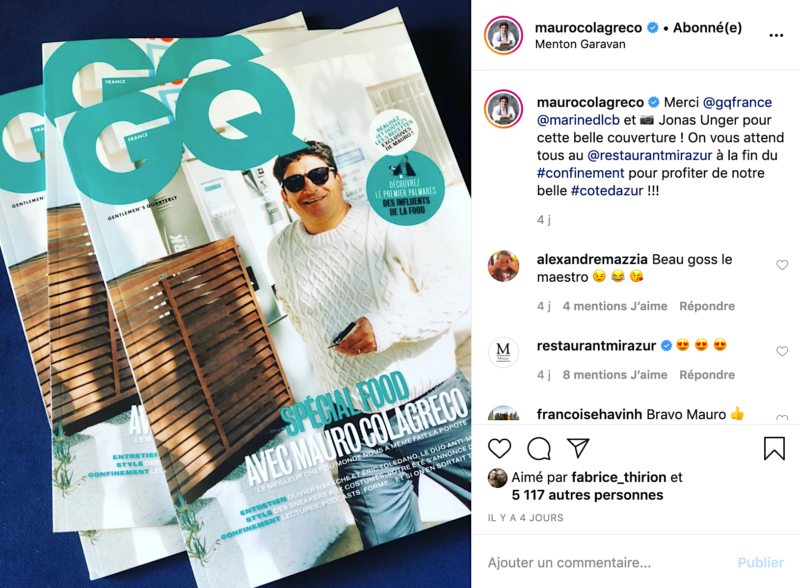
Task: Focus the Ajouter un commentaire field
Action: tap(607, 562)
